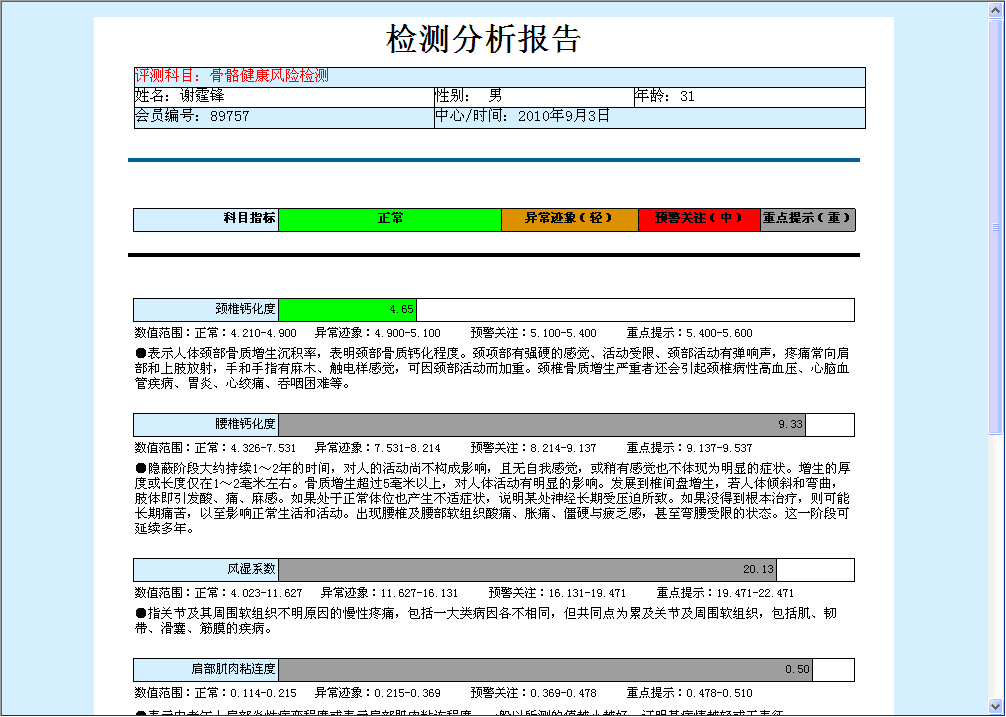1006x717 pixels.
Task: Click the gray 0.50 value bar
Action: click(x=545, y=670)
